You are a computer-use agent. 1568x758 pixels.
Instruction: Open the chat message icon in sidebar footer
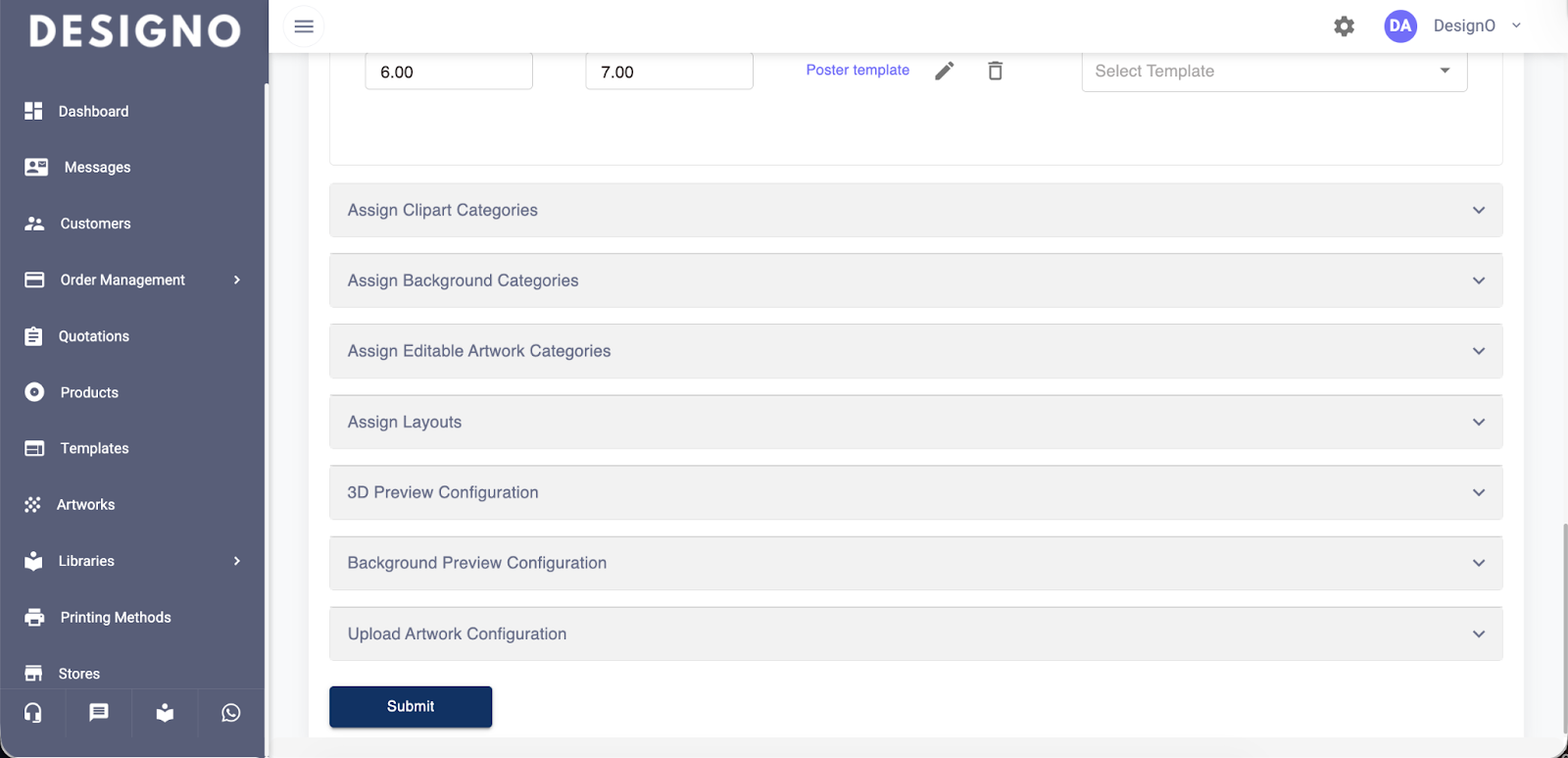click(99, 713)
